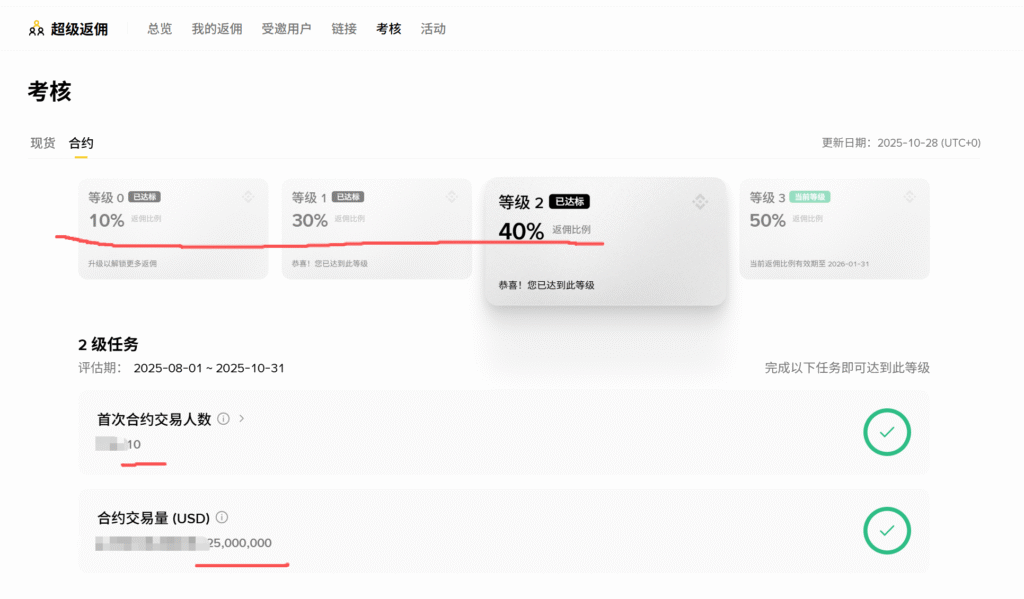Screen dimensions: 1024x599
Task: Click the diamond icon on 等级 1 card
Action: click(452, 197)
